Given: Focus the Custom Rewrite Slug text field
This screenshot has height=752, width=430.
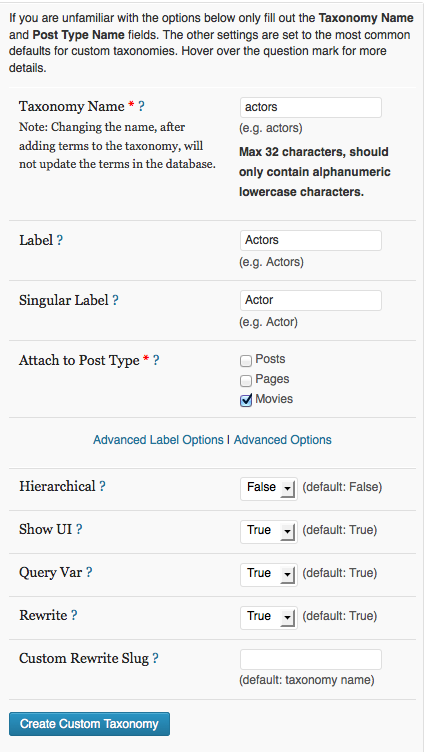Looking at the screenshot, I should (311, 659).
